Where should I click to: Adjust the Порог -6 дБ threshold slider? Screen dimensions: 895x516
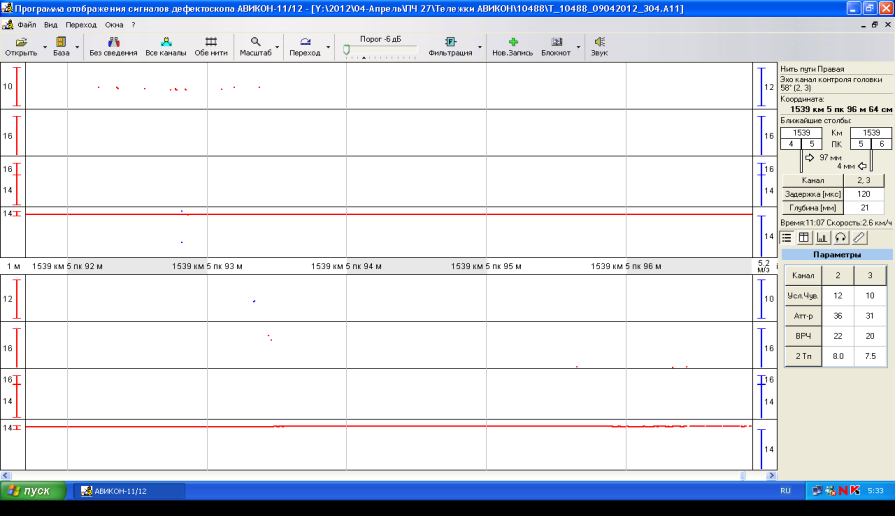(x=347, y=49)
